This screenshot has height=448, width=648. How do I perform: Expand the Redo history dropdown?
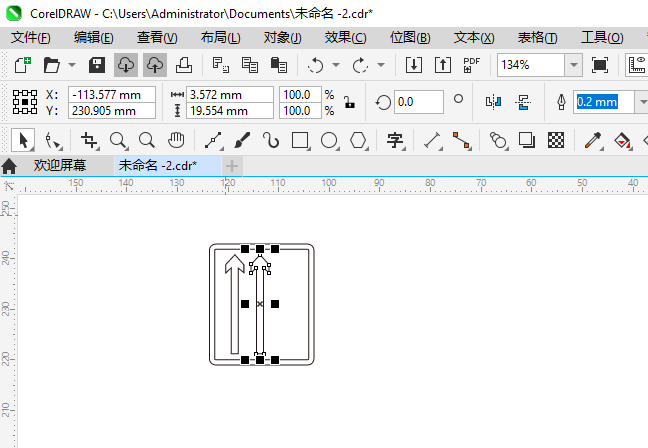coord(381,65)
